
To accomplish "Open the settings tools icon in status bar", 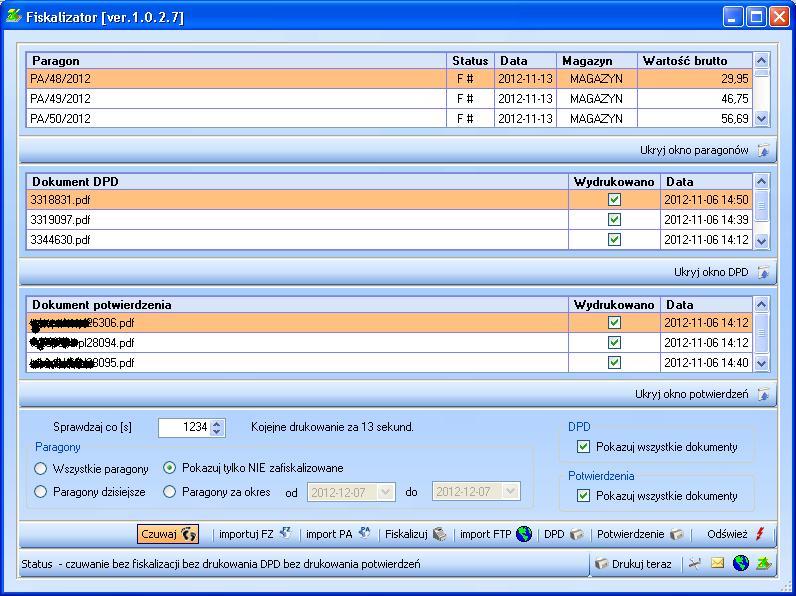I will (x=694, y=564).
